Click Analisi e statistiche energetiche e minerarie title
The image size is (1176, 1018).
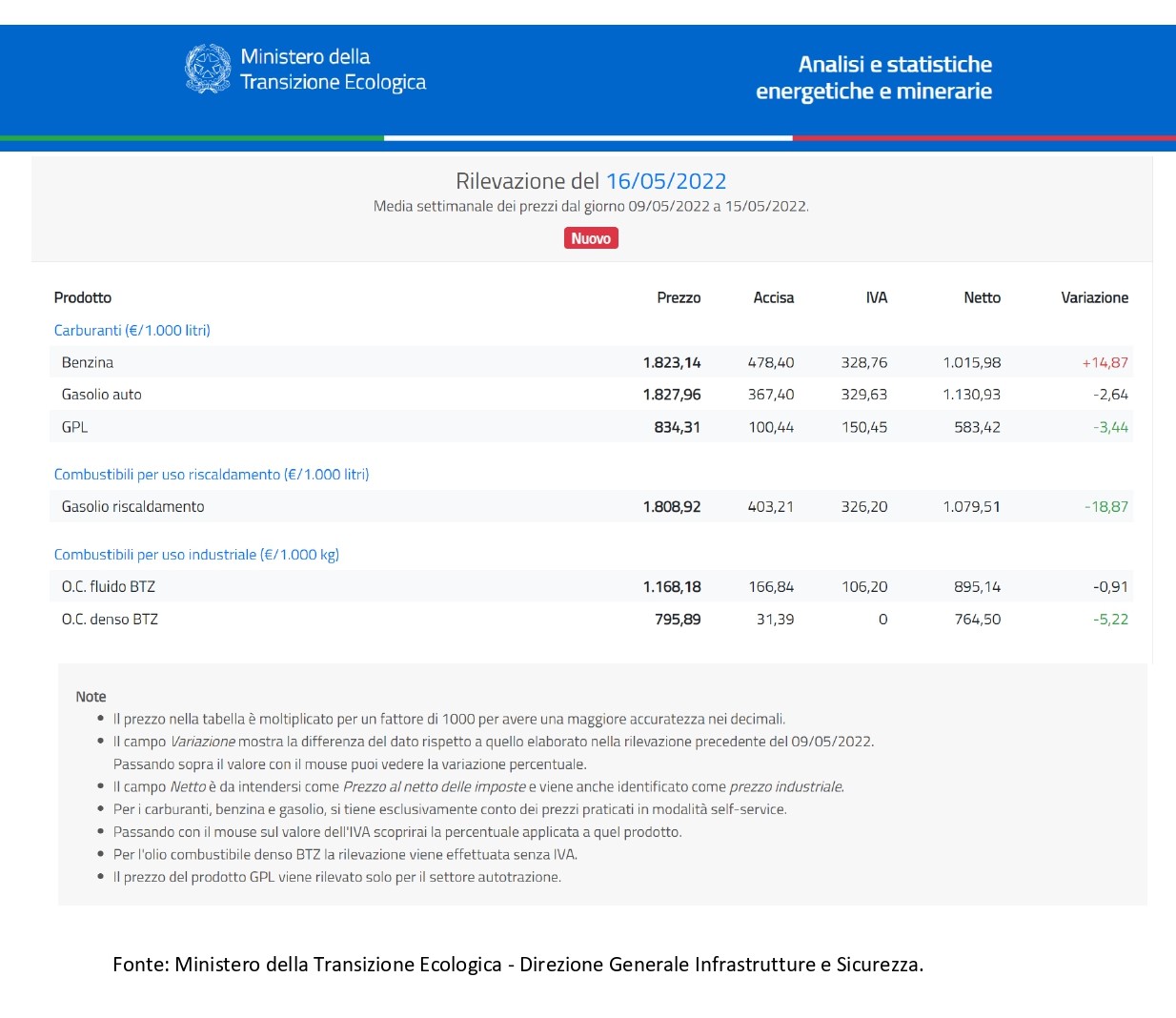pyautogui.click(x=874, y=77)
